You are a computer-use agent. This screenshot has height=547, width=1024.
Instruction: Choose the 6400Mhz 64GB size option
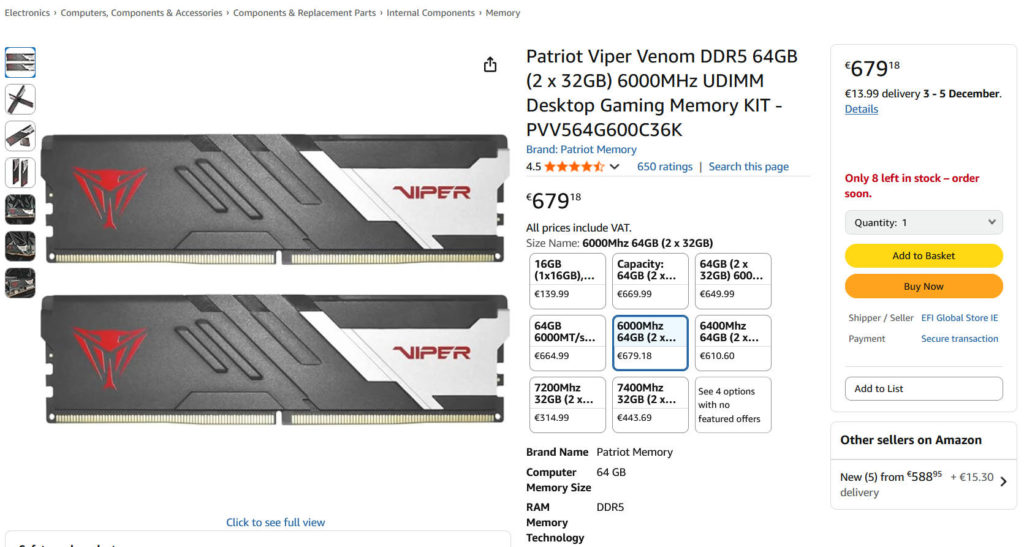732,341
